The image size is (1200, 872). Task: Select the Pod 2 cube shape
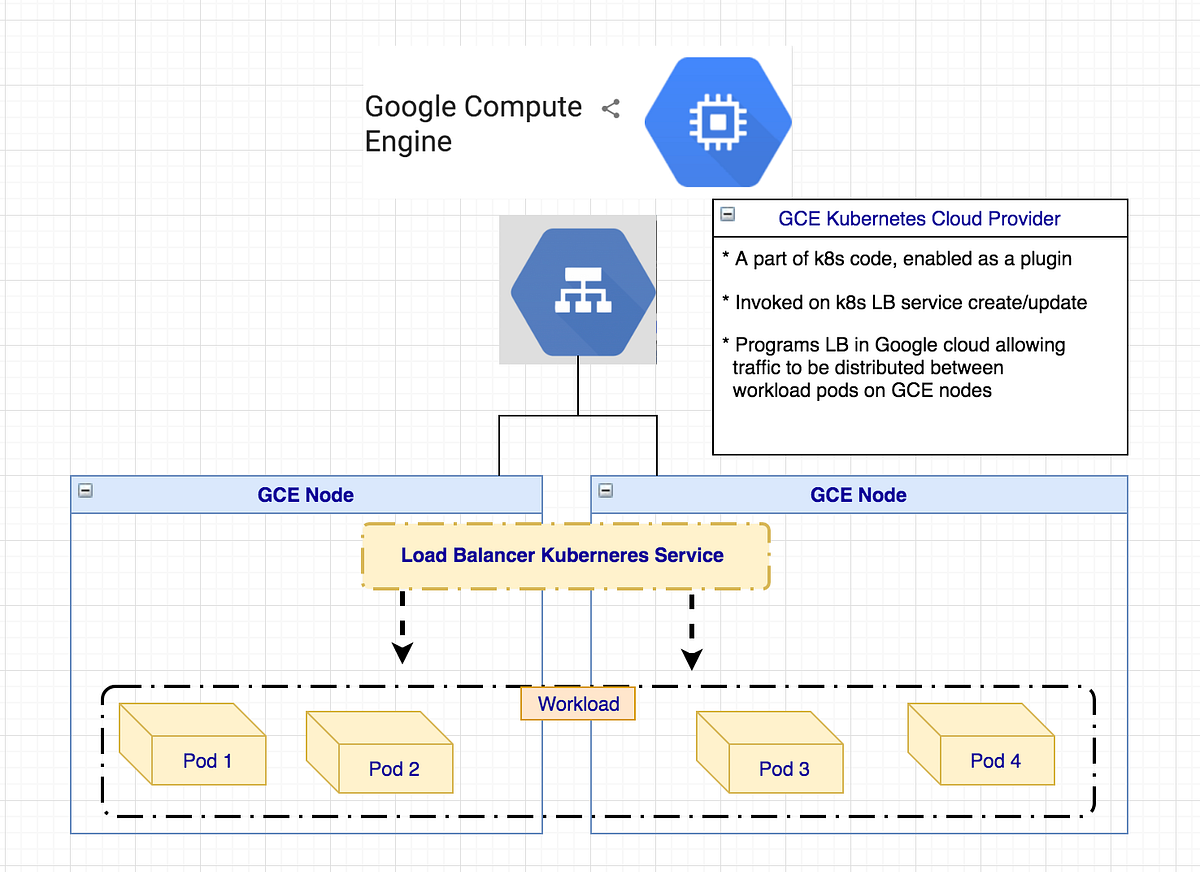point(380,757)
